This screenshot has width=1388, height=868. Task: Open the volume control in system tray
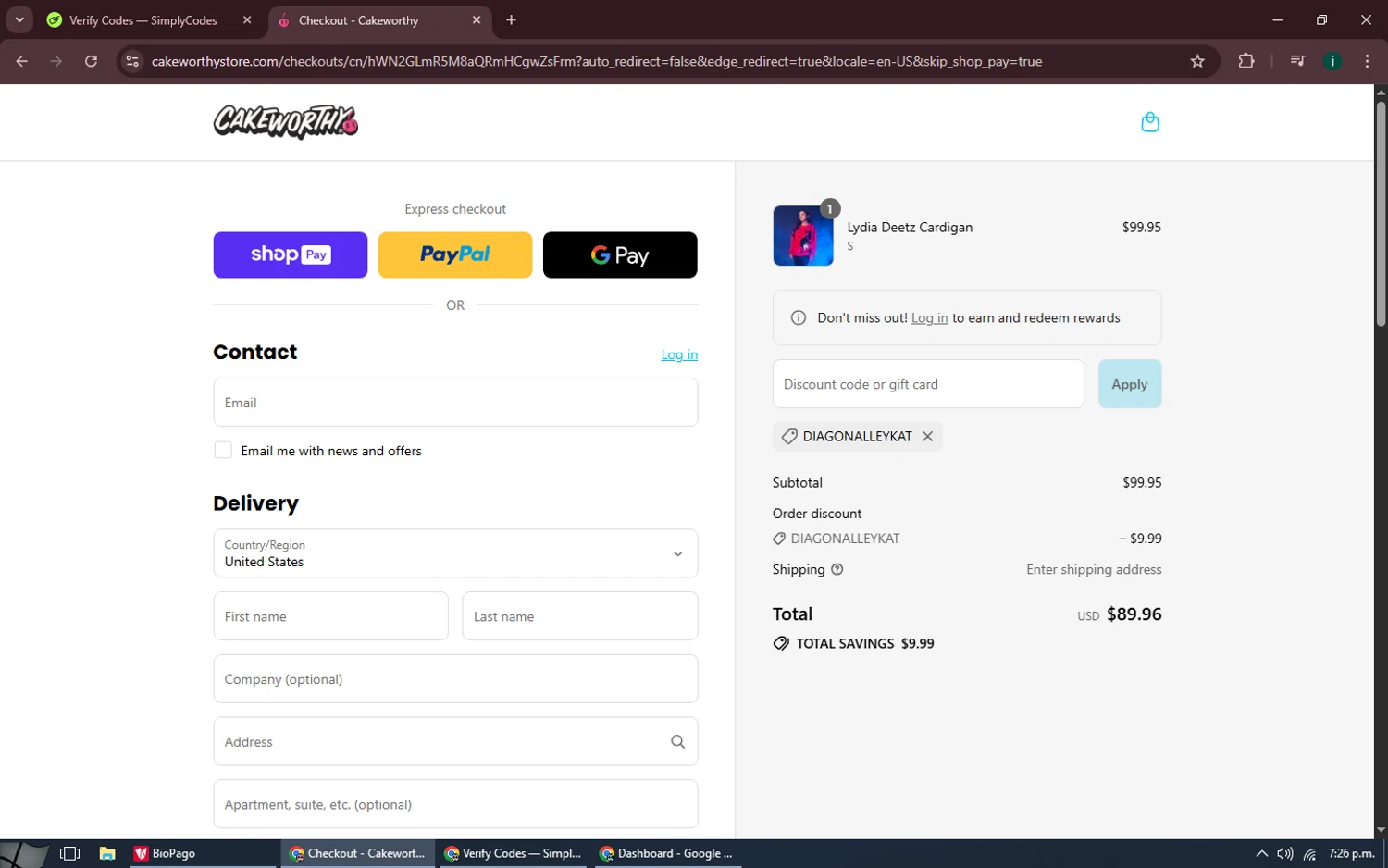point(1285,853)
